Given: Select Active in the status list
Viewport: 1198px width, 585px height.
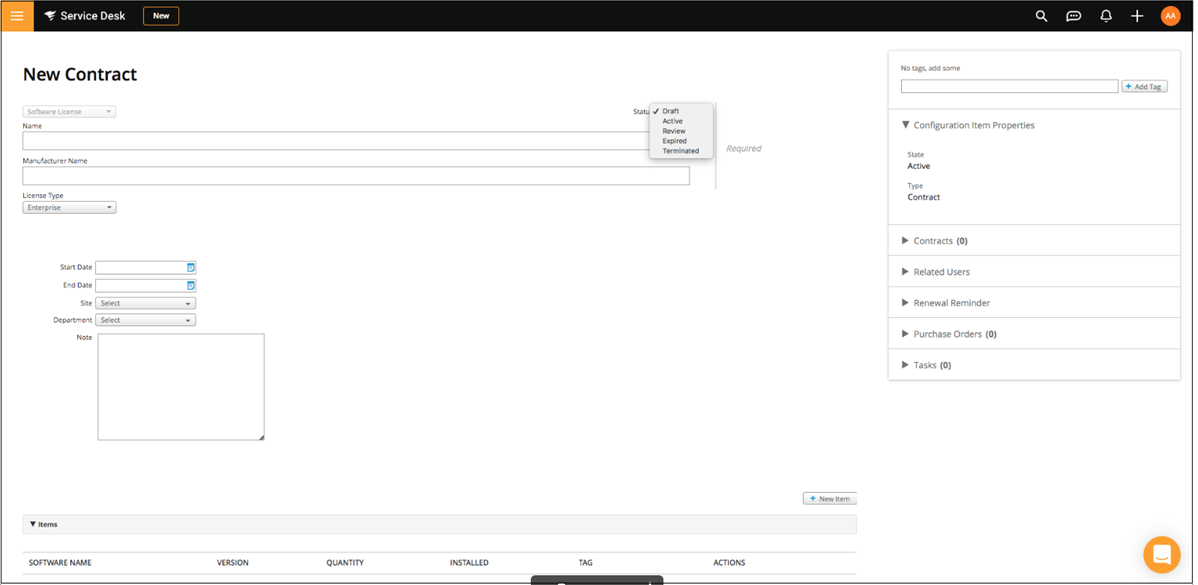Looking at the screenshot, I should click(x=672, y=121).
